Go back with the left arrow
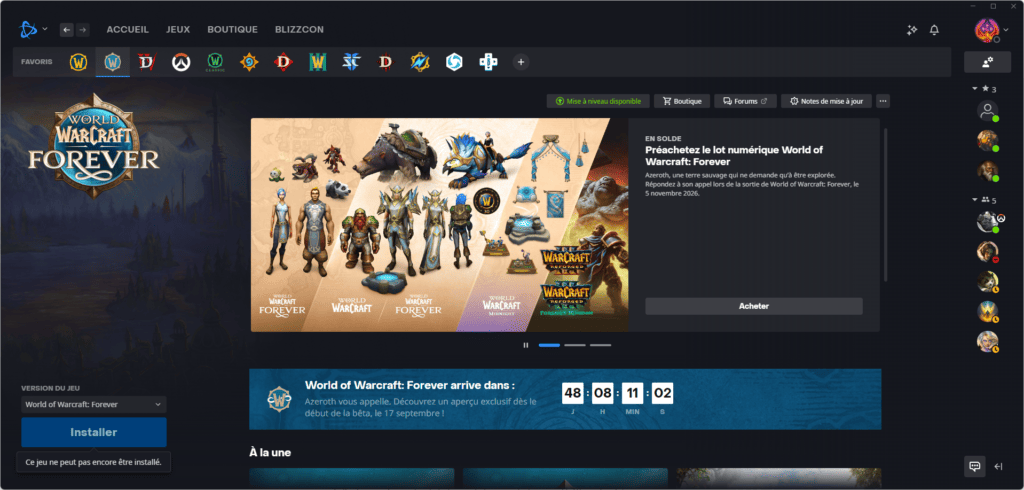 pos(67,29)
